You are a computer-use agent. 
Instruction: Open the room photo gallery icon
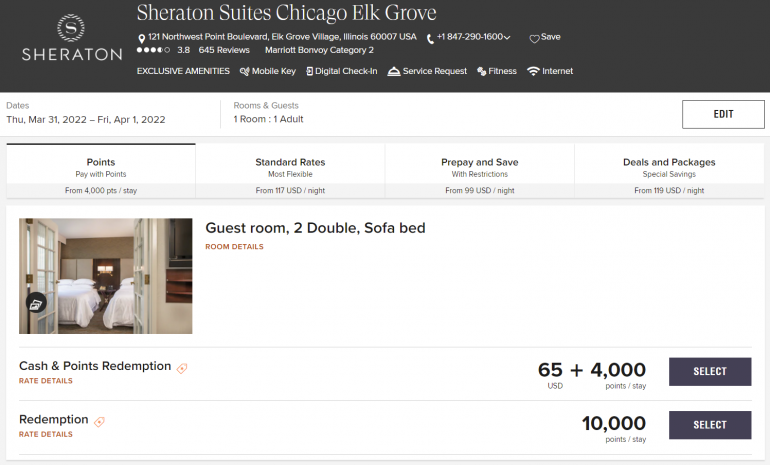(36, 303)
